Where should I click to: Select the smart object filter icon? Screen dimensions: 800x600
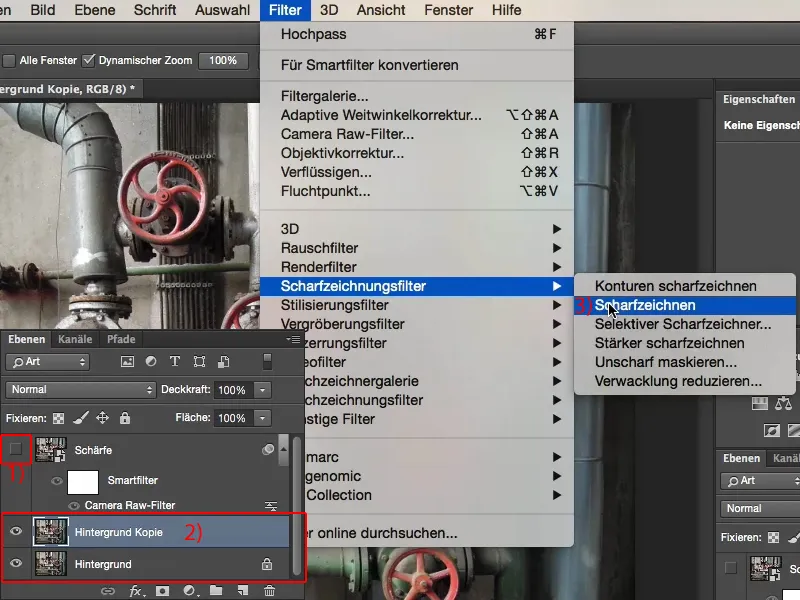click(223, 362)
